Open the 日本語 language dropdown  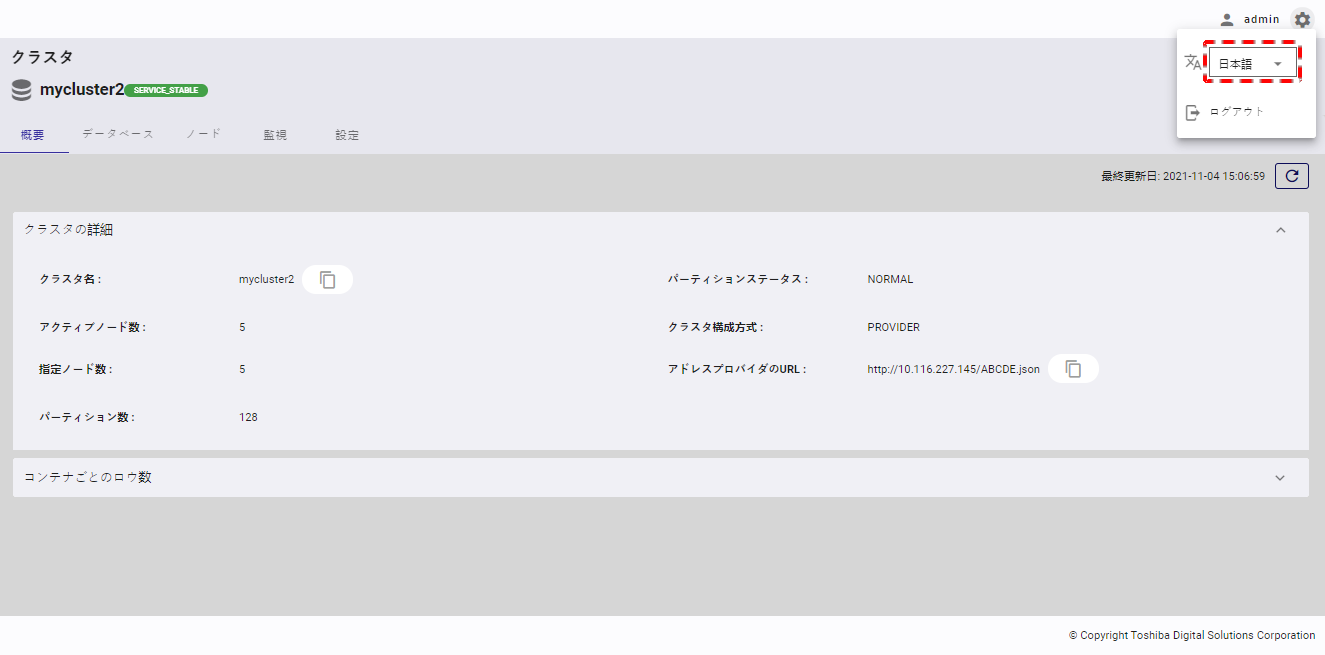click(x=1252, y=63)
